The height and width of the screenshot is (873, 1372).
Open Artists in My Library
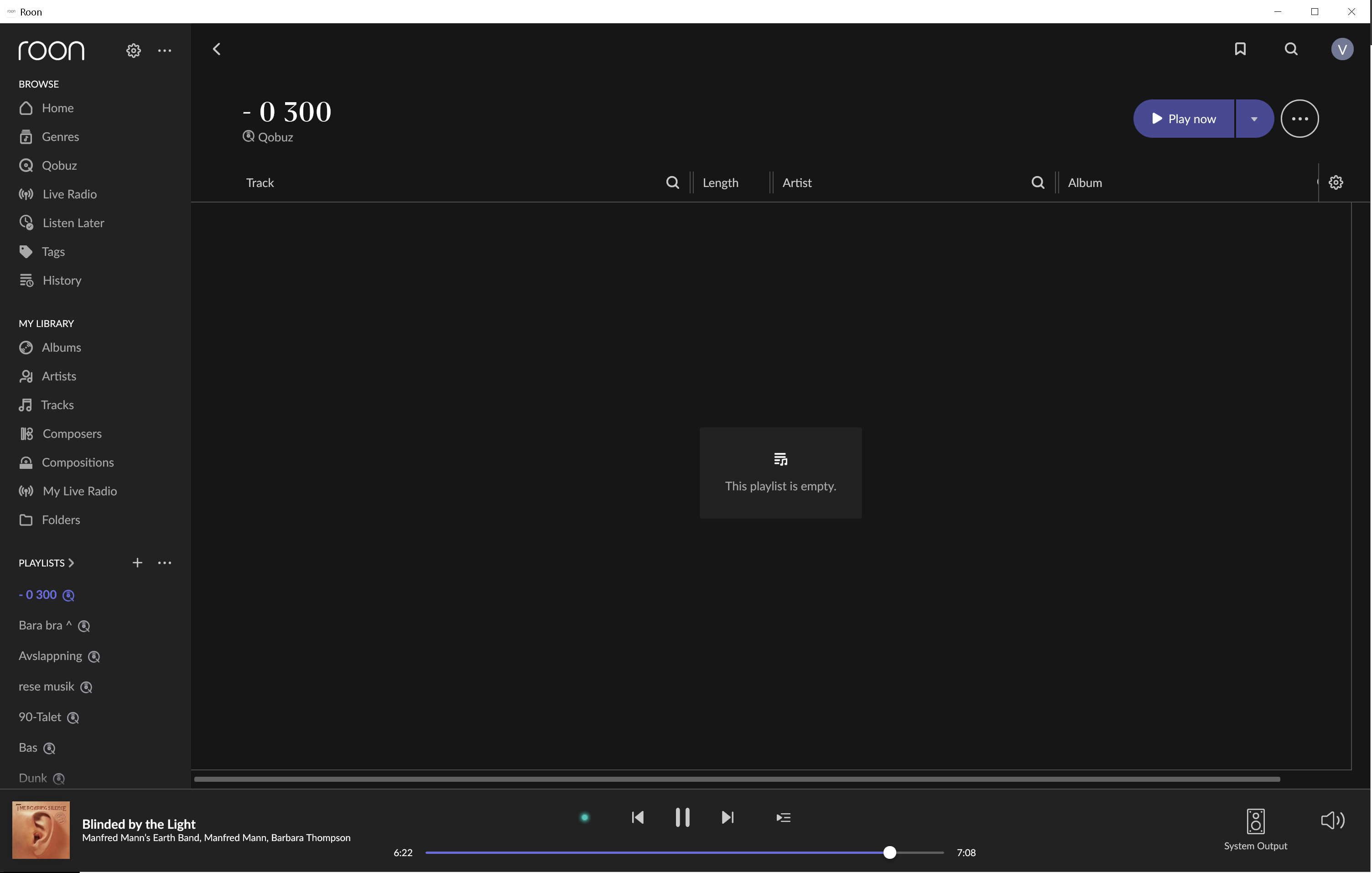(47, 376)
